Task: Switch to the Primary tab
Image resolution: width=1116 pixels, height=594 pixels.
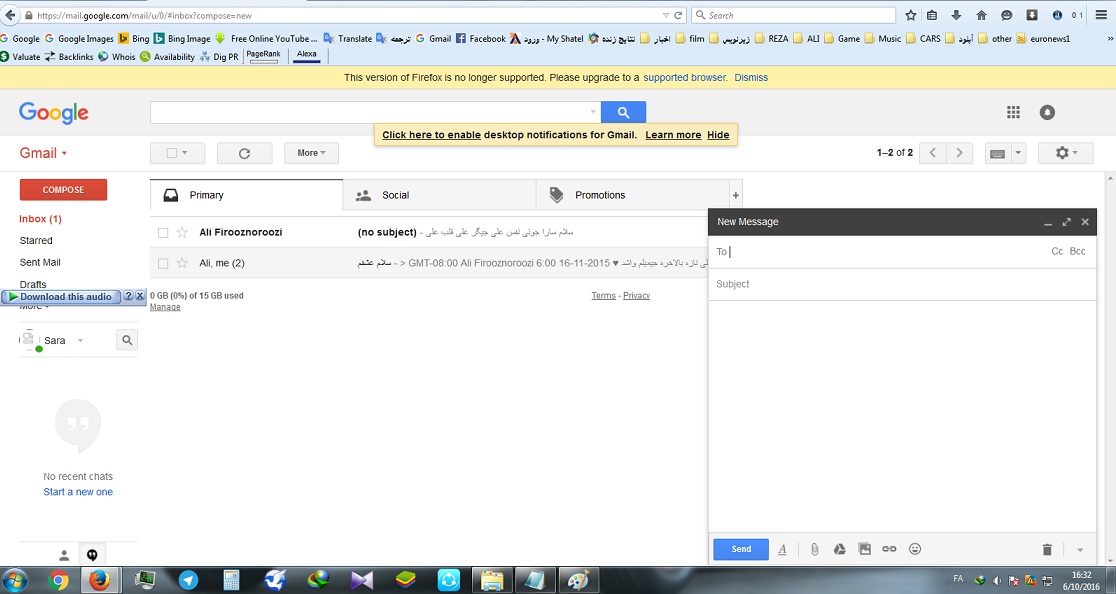Action: coord(246,195)
